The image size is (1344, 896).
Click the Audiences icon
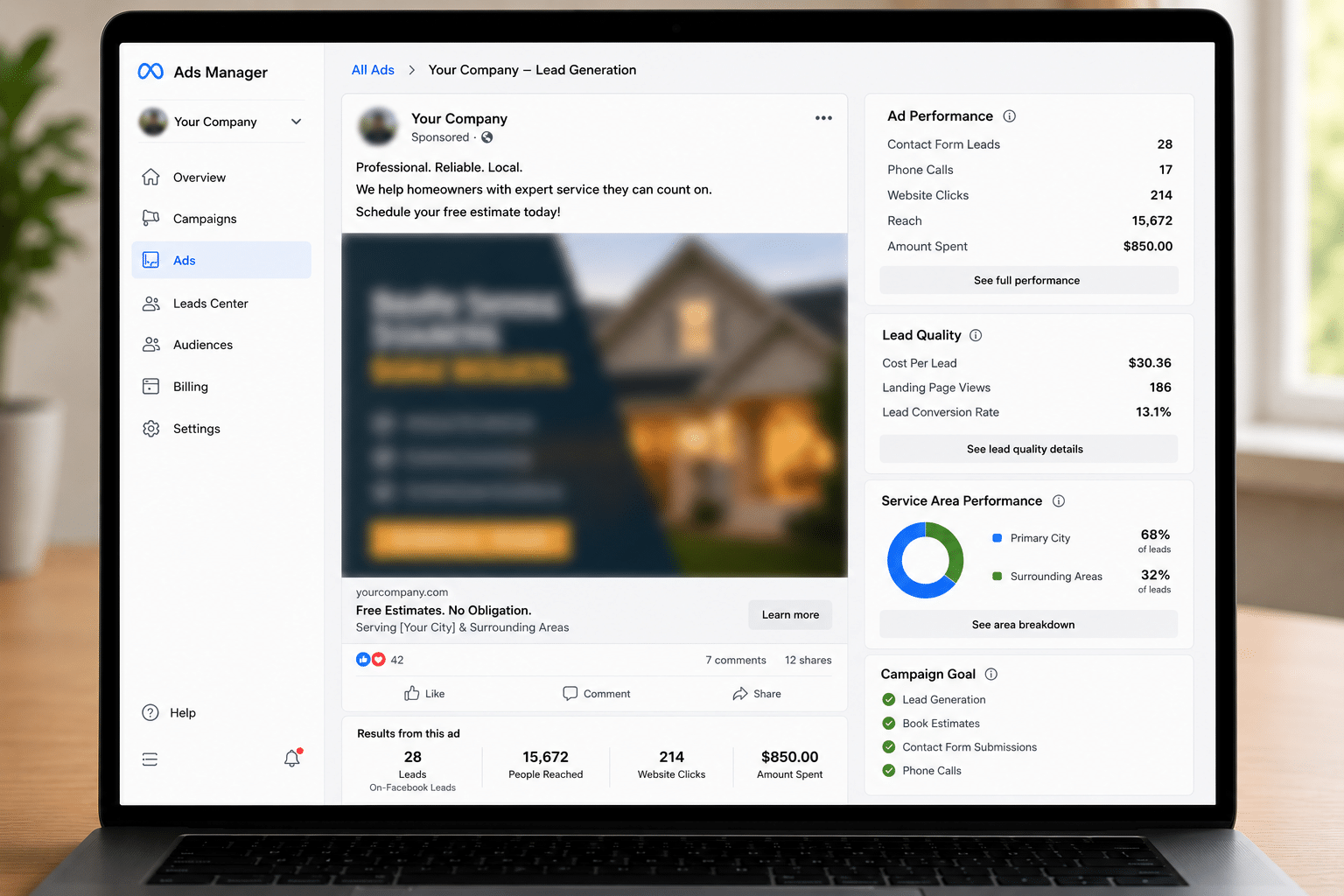(x=150, y=345)
